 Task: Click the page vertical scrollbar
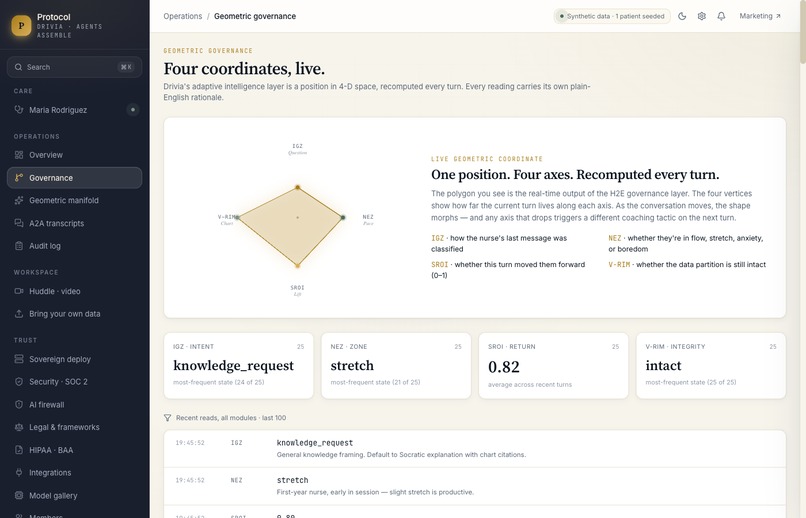click(802, 31)
